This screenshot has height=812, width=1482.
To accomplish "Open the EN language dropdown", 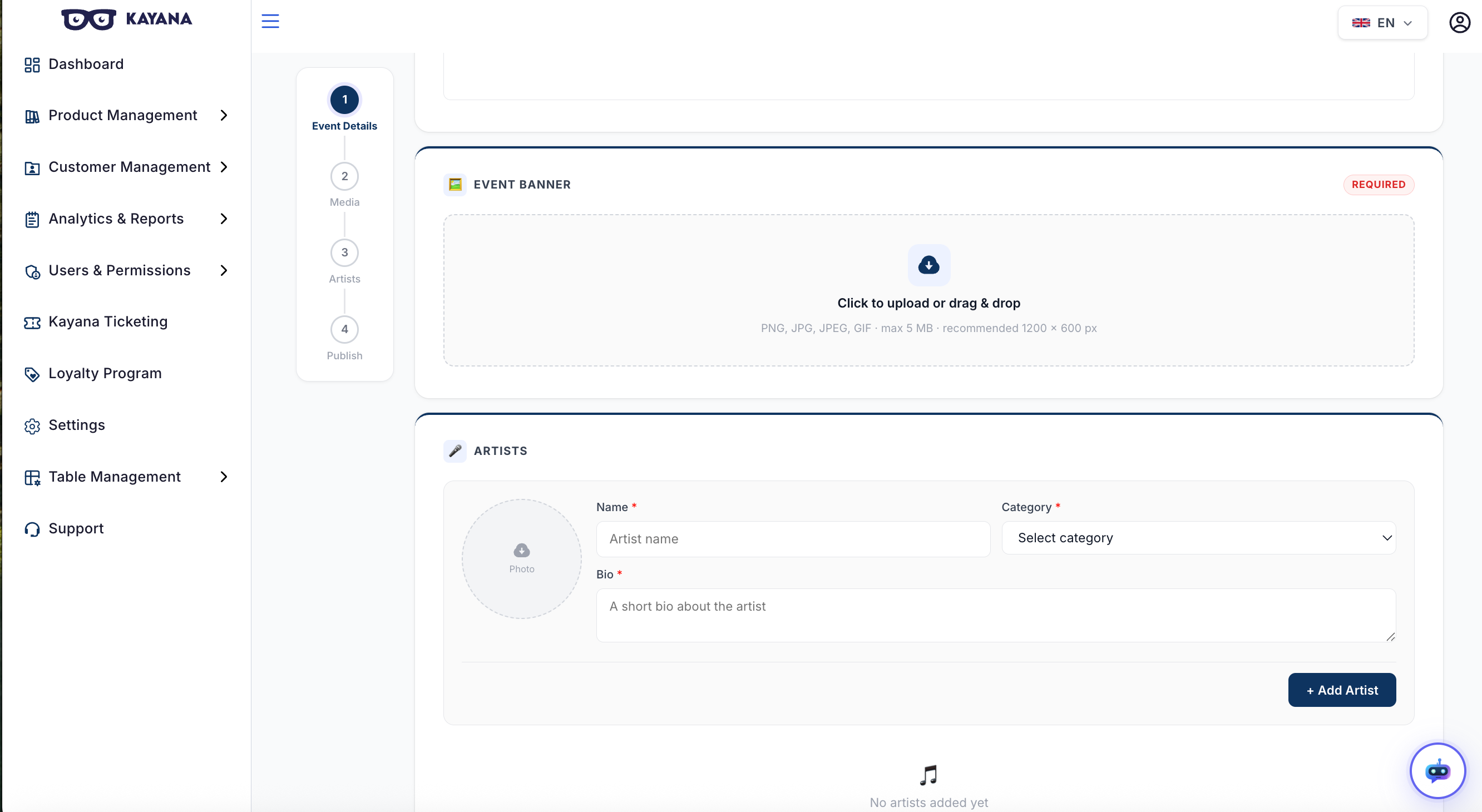I will point(1382,23).
